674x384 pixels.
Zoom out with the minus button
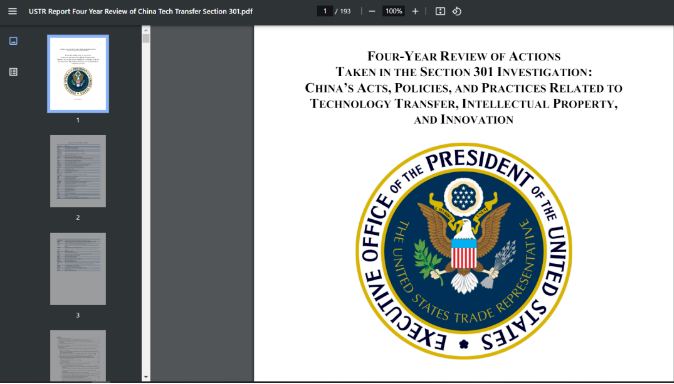pyautogui.click(x=372, y=11)
